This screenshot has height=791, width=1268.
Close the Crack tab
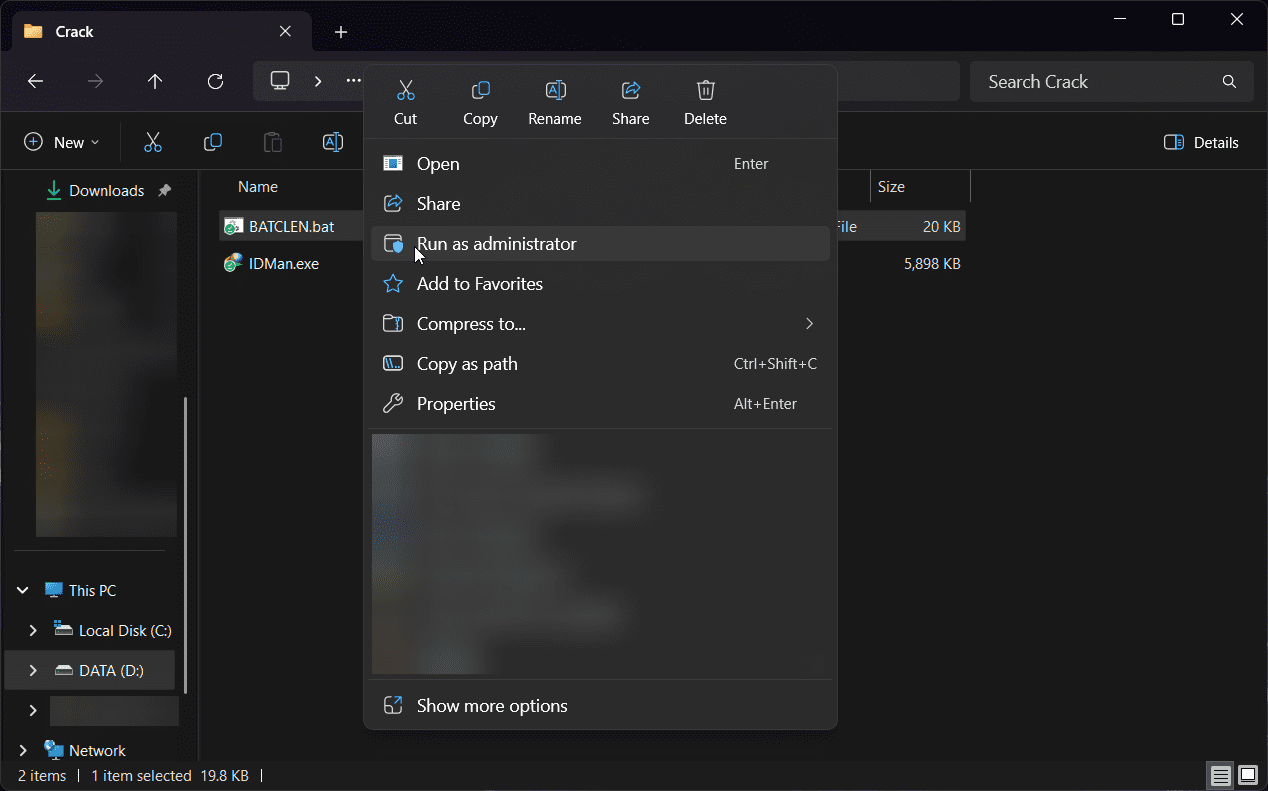[x=285, y=32]
